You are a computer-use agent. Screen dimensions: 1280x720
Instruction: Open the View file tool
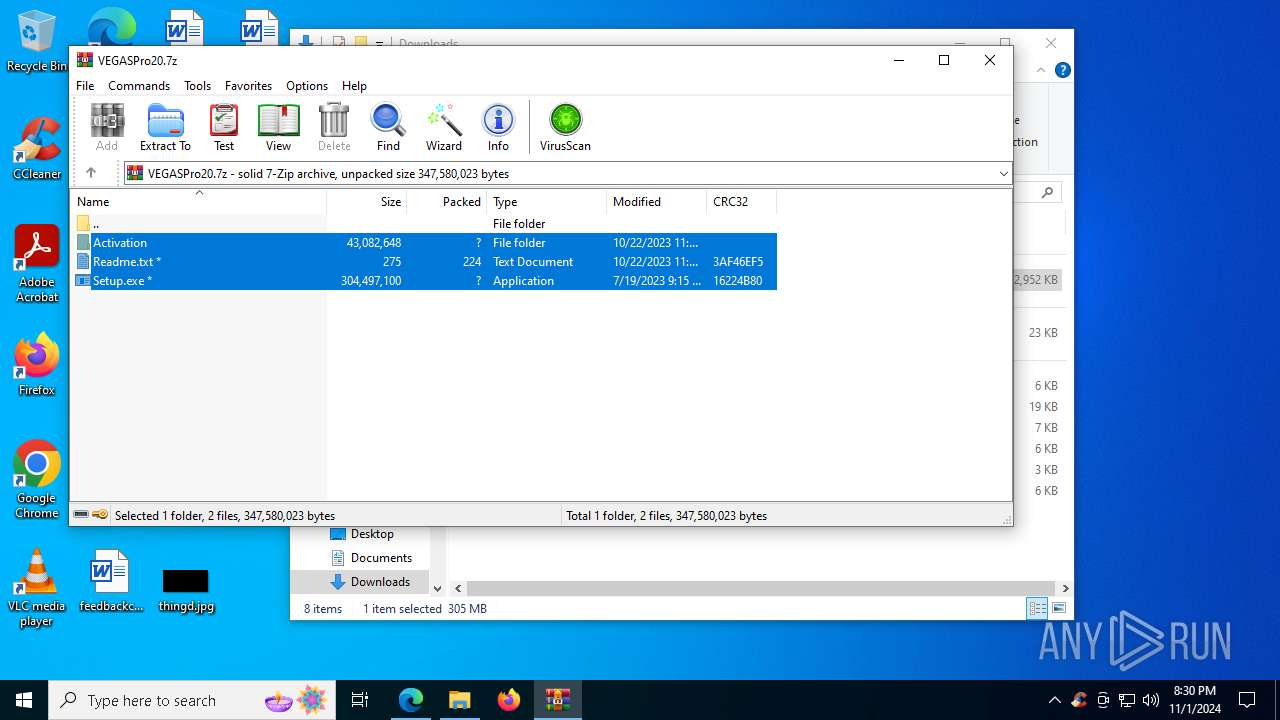278,127
